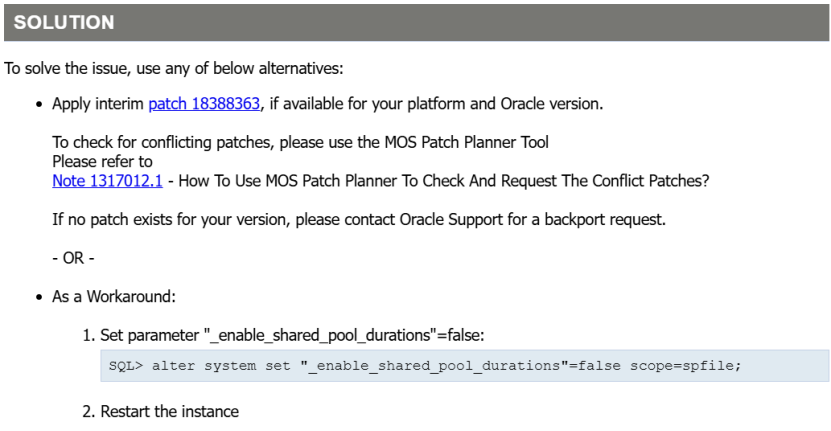Click the bullet marker before "Apply interim"
Screen dimensions: 831x431
coord(38,104)
